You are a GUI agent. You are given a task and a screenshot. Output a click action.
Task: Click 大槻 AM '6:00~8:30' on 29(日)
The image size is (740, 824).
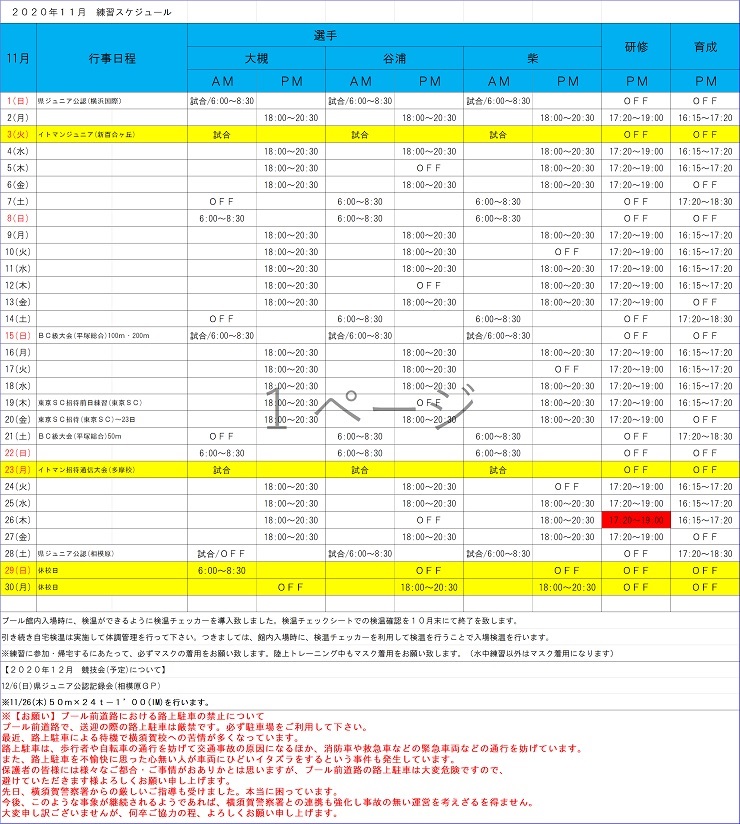point(221,570)
